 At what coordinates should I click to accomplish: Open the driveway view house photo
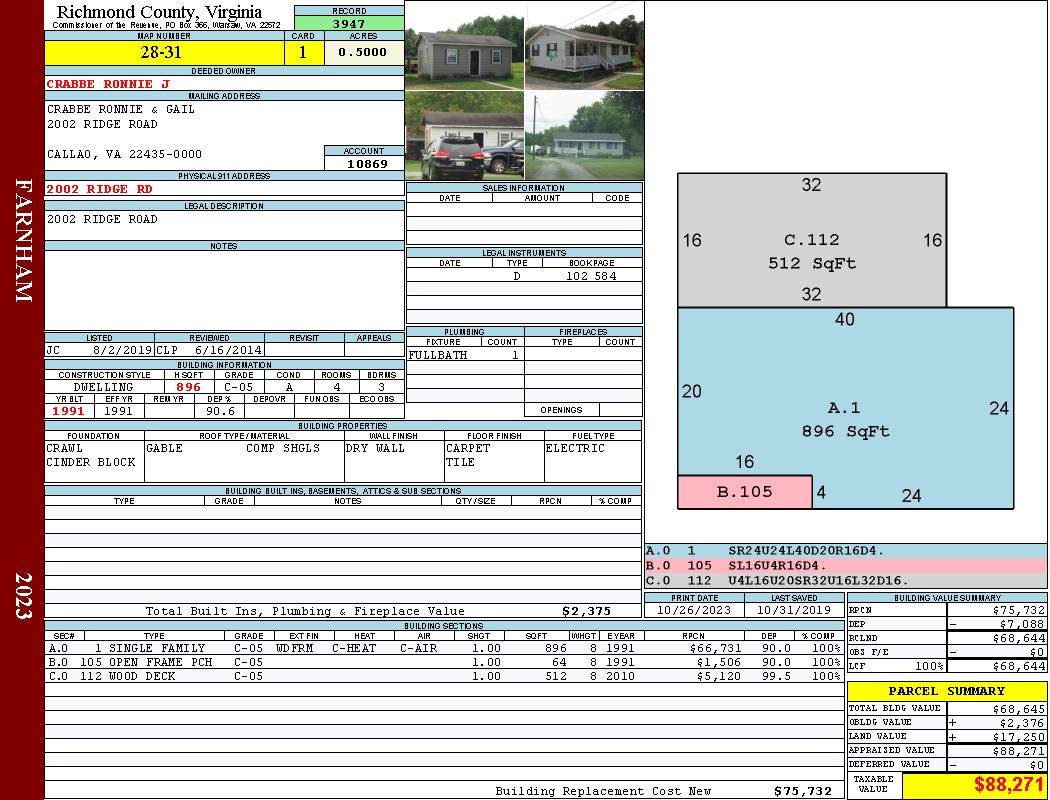(x=585, y=136)
